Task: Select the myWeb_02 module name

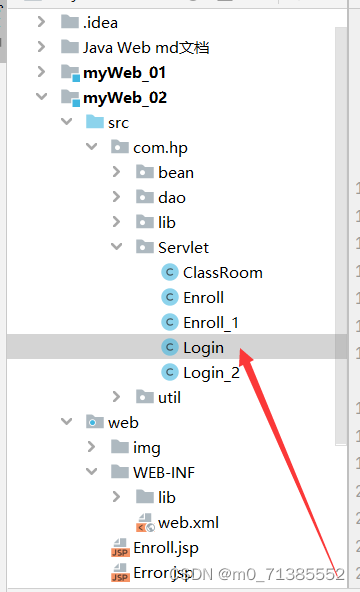Action: (x=125, y=97)
